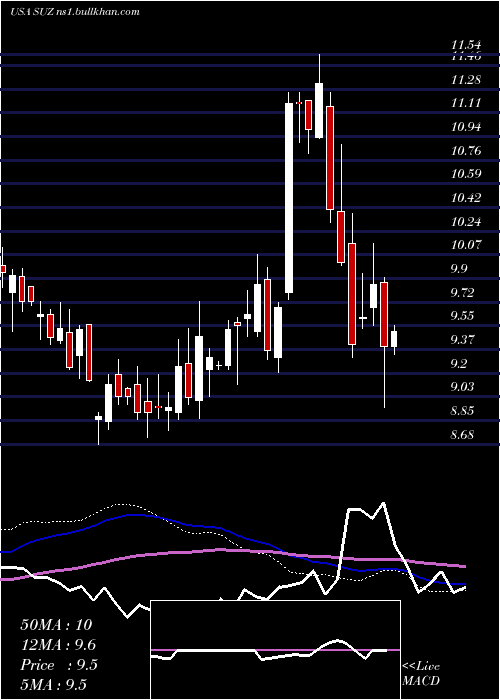The width and height of the screenshot is (500, 700).
Task: Click the 10.76 price axis label
Action: pos(466,150)
